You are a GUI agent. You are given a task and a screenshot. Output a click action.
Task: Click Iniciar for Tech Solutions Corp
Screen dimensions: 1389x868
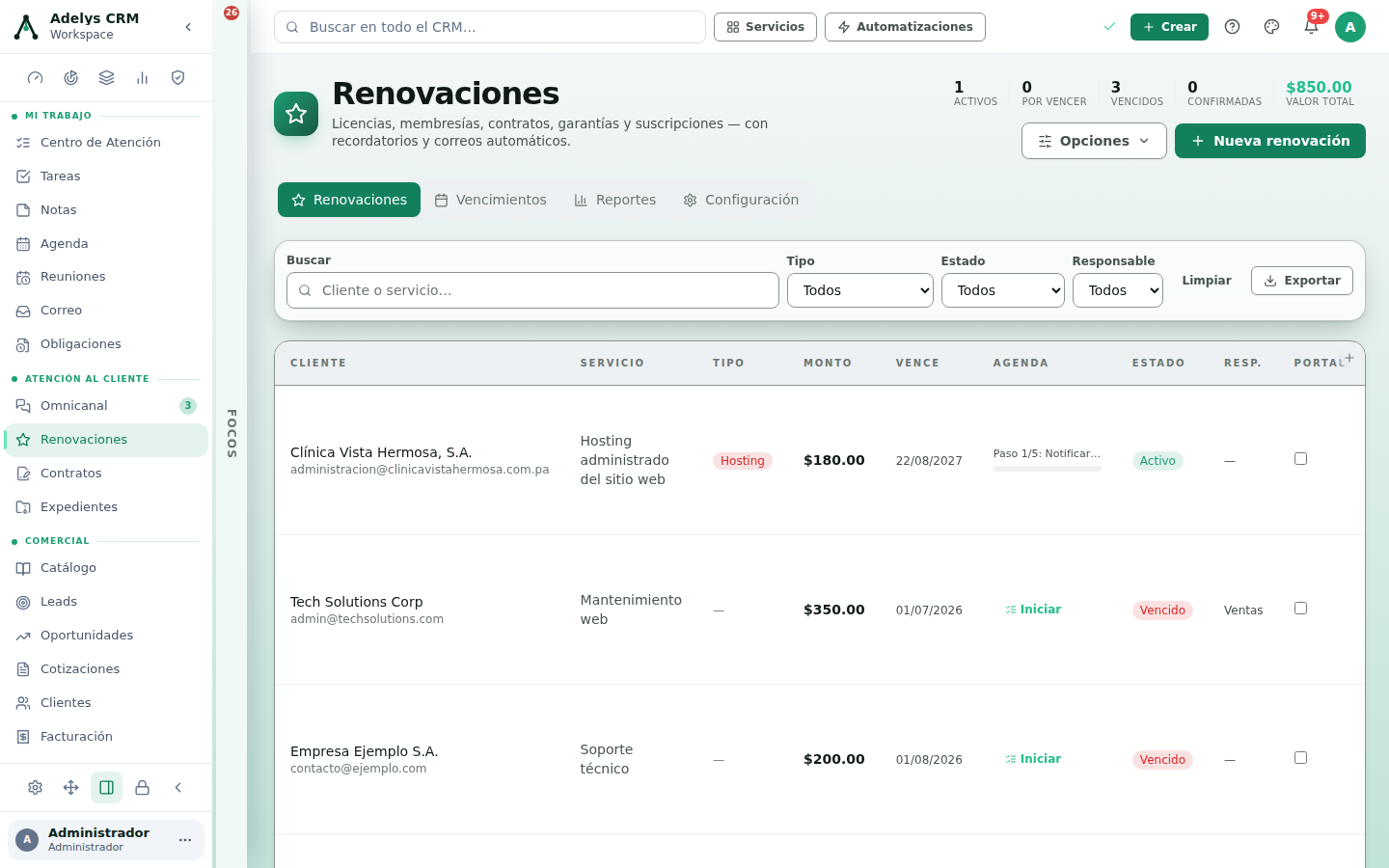pos(1033,610)
